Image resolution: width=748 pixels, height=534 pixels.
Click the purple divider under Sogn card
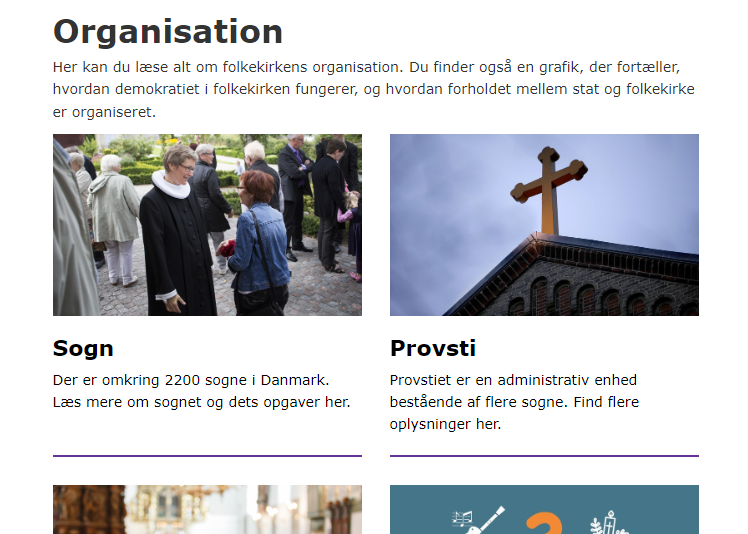[207, 456]
